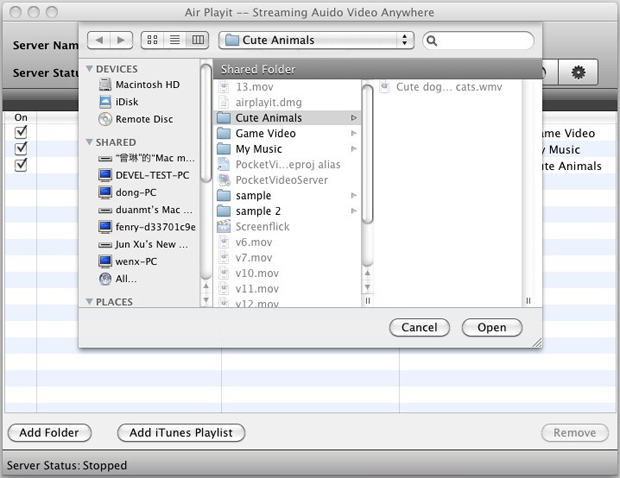The width and height of the screenshot is (620, 478).
Task: Open the Cute Animals path dropdown
Action: tap(316, 40)
